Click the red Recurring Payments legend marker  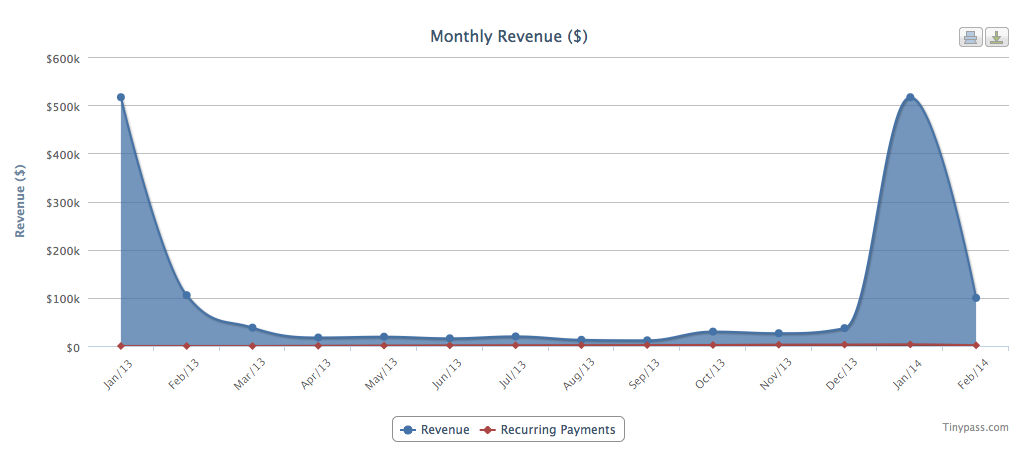point(488,430)
